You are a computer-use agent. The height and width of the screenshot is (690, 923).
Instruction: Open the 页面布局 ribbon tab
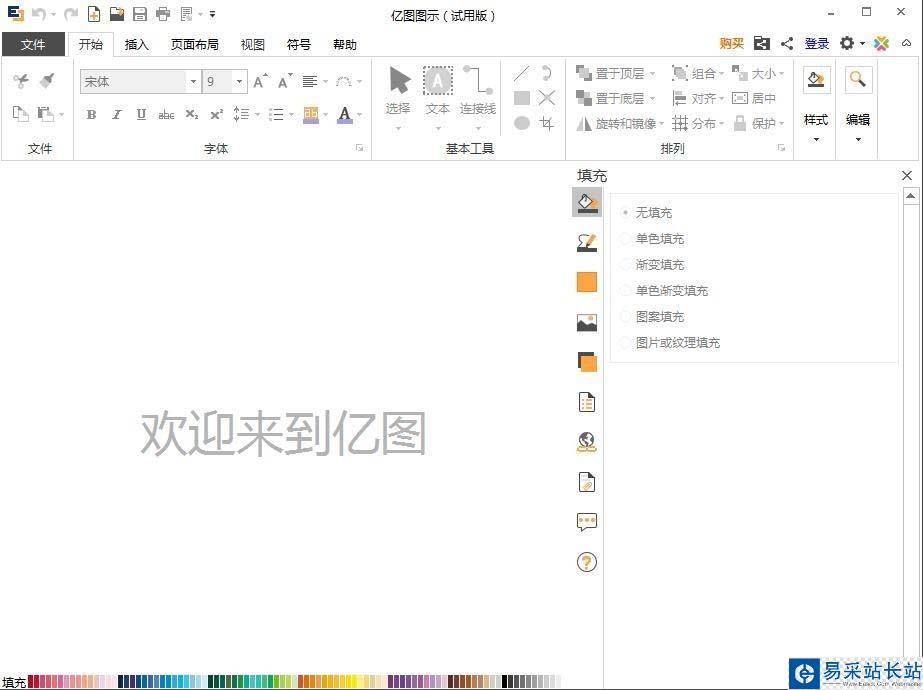coord(194,44)
